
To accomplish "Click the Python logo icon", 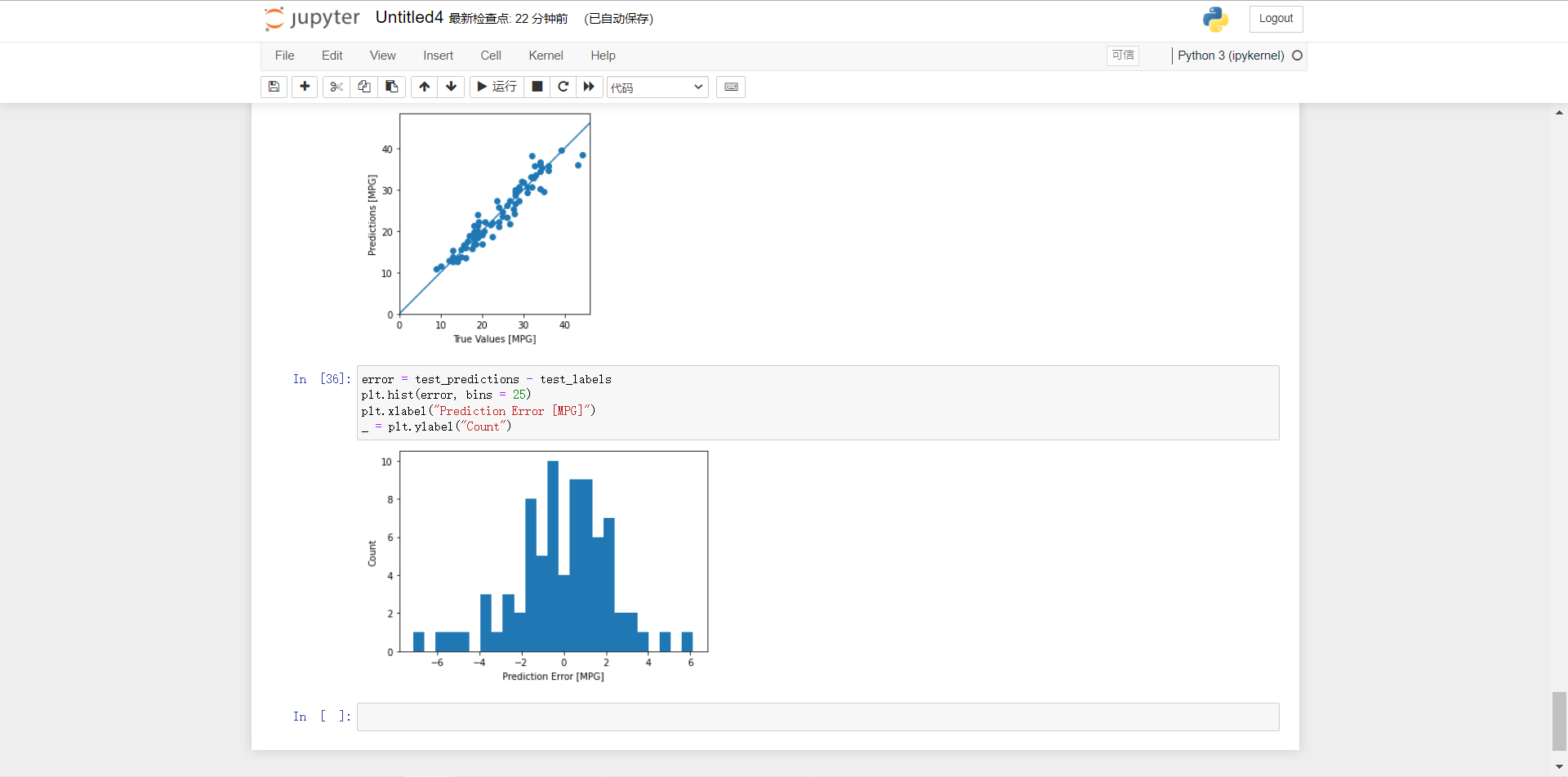I will (1215, 19).
